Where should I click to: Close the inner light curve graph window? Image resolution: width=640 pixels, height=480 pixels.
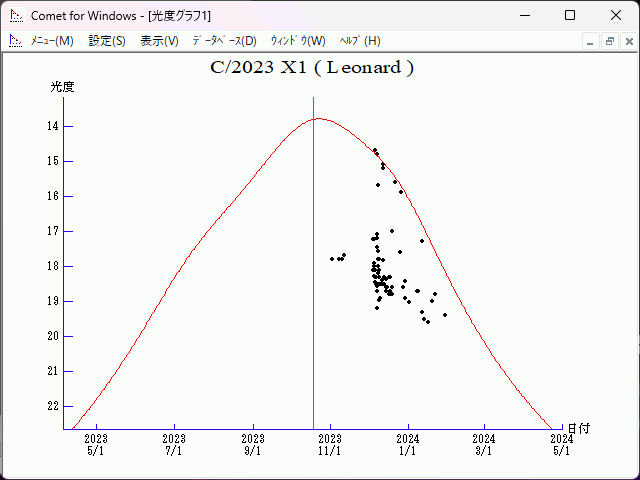point(627,41)
